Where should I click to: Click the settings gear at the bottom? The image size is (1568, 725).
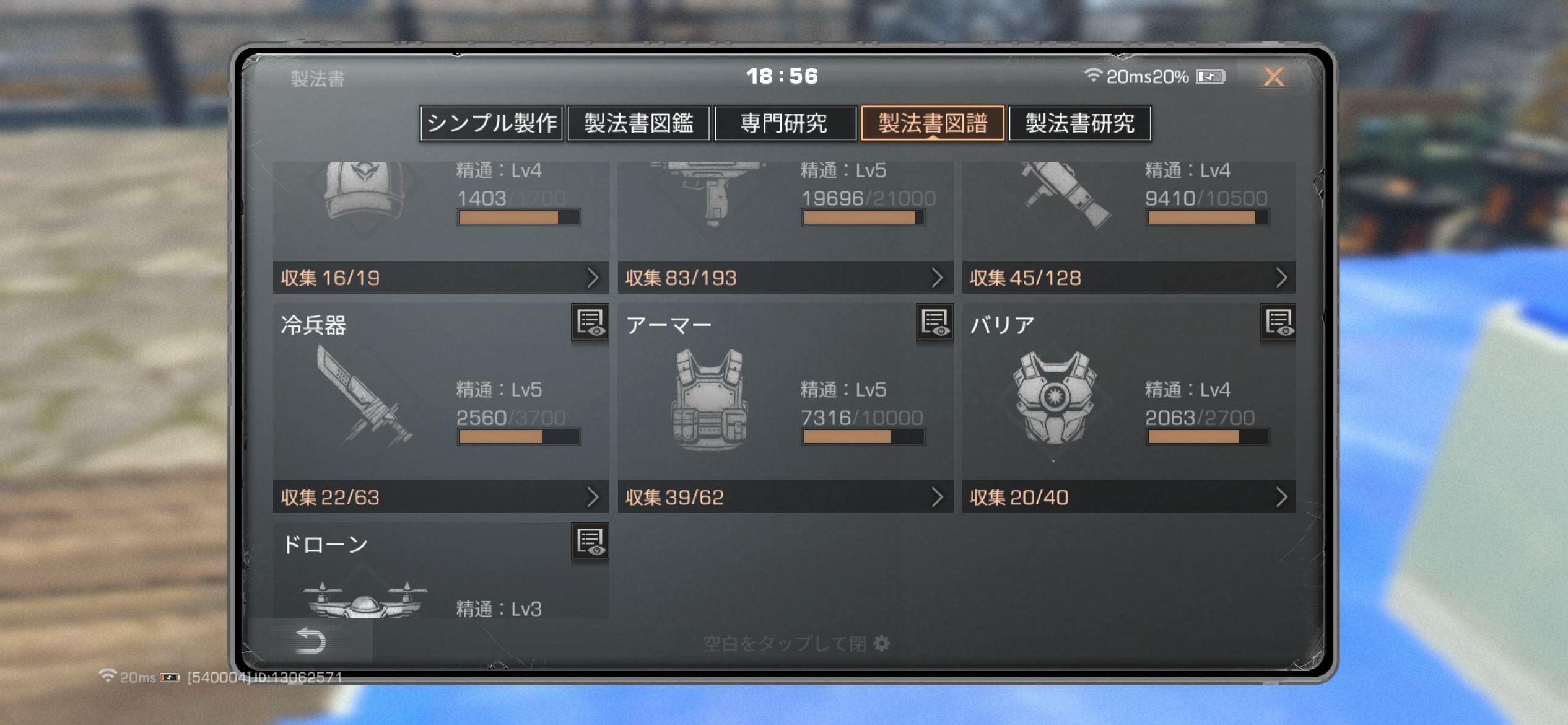[881, 643]
